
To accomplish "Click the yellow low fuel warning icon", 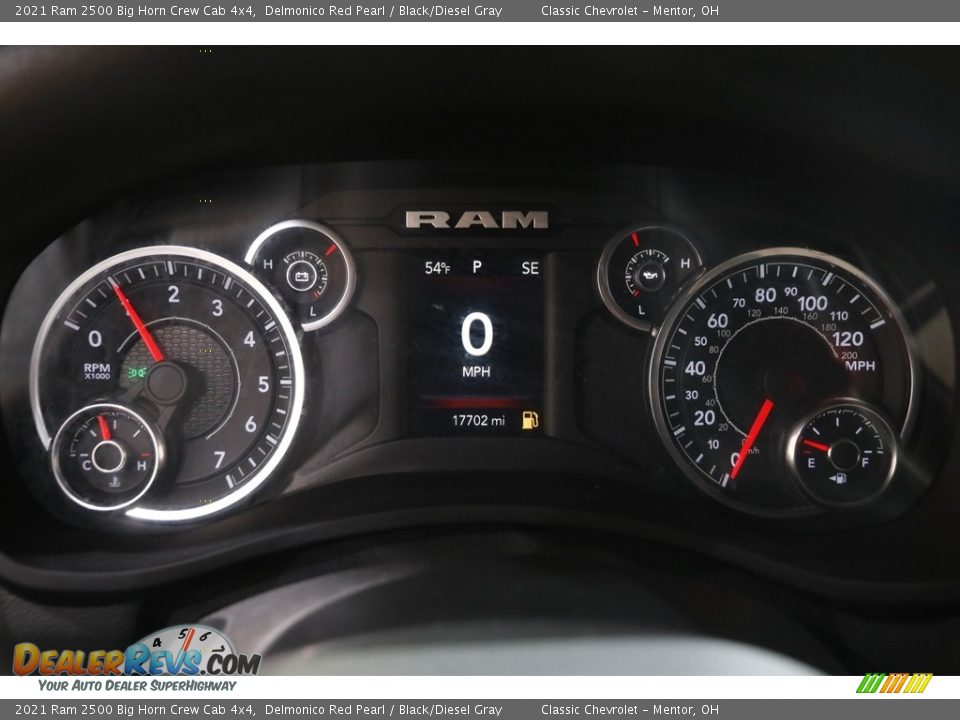I will click(530, 420).
